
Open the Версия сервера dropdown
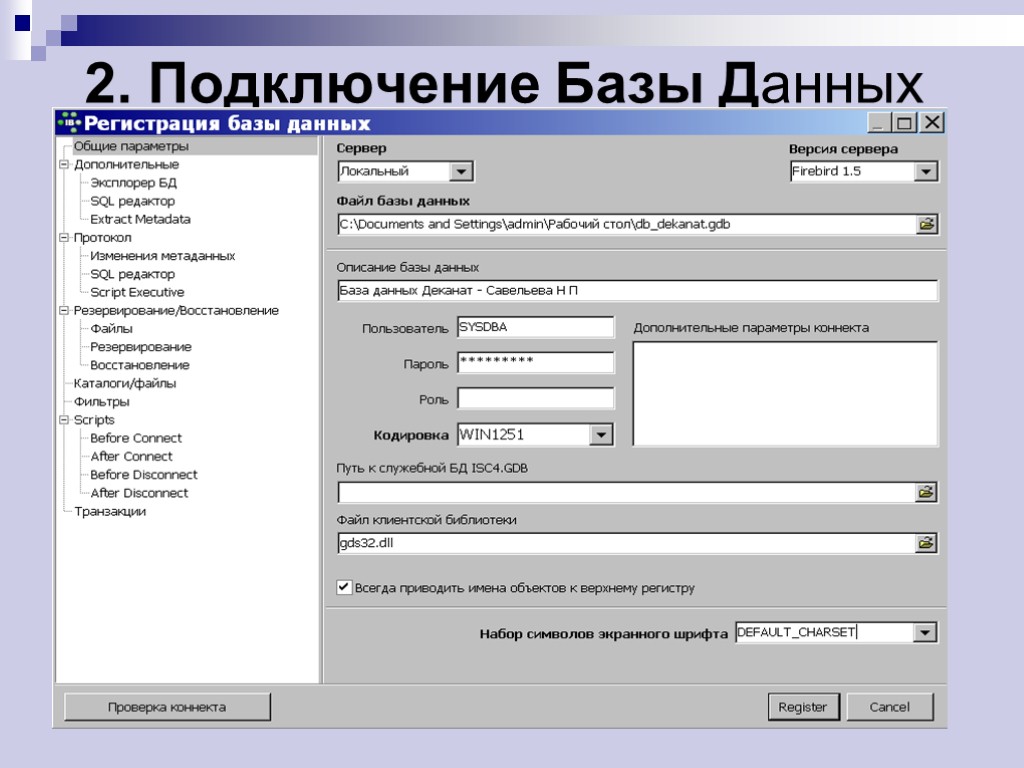tap(925, 171)
